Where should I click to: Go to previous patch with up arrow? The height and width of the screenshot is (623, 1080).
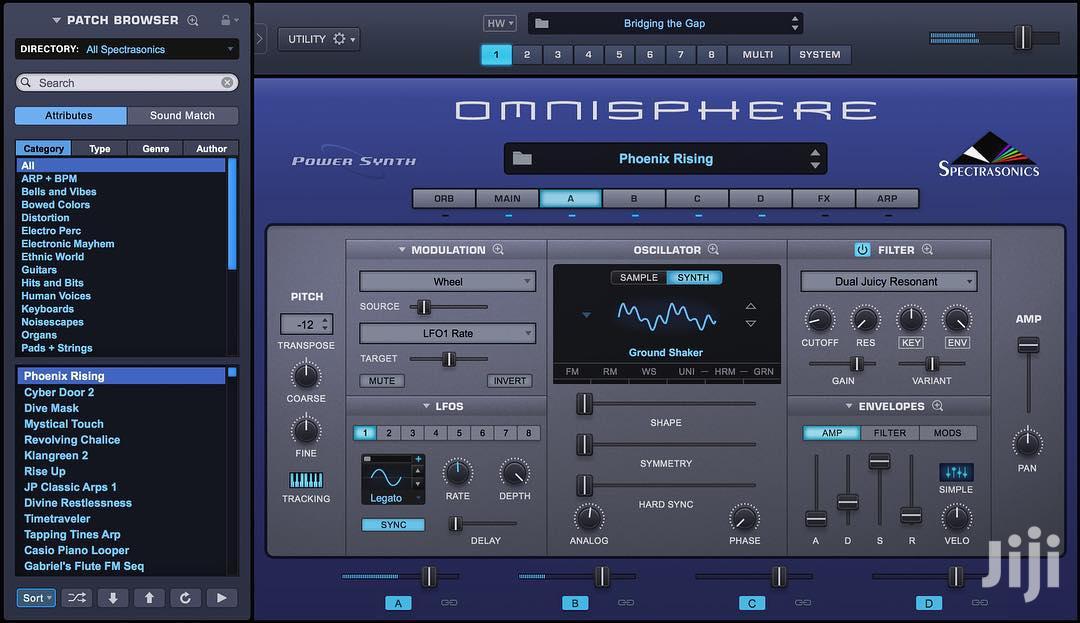[149, 598]
